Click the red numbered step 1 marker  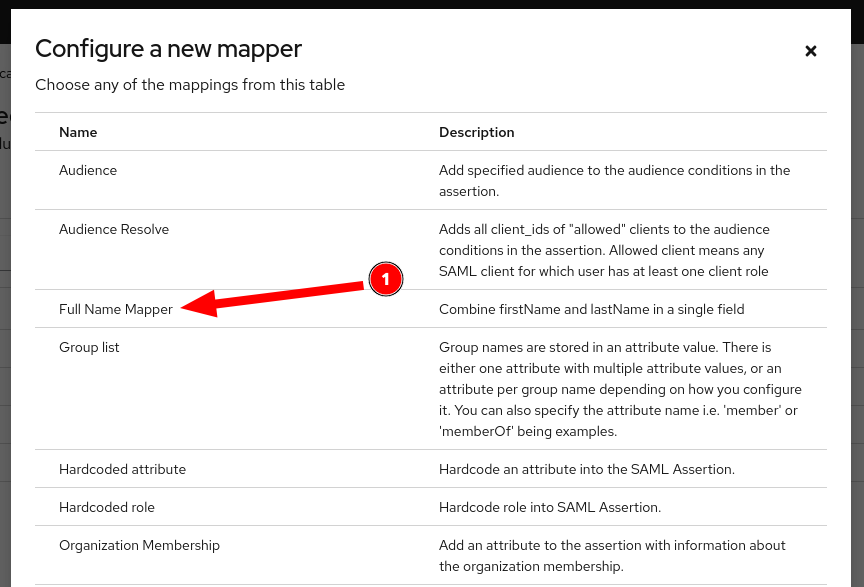pos(386,280)
